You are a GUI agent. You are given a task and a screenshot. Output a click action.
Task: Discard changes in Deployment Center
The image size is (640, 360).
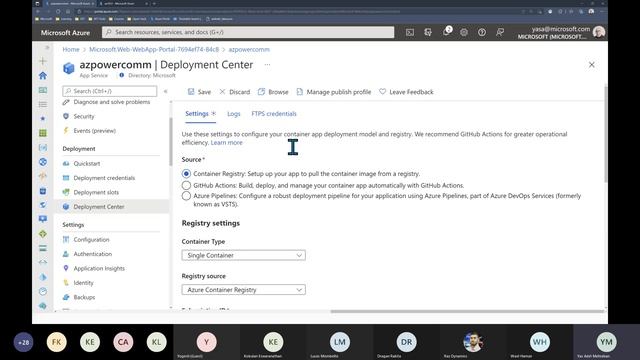tap(235, 92)
